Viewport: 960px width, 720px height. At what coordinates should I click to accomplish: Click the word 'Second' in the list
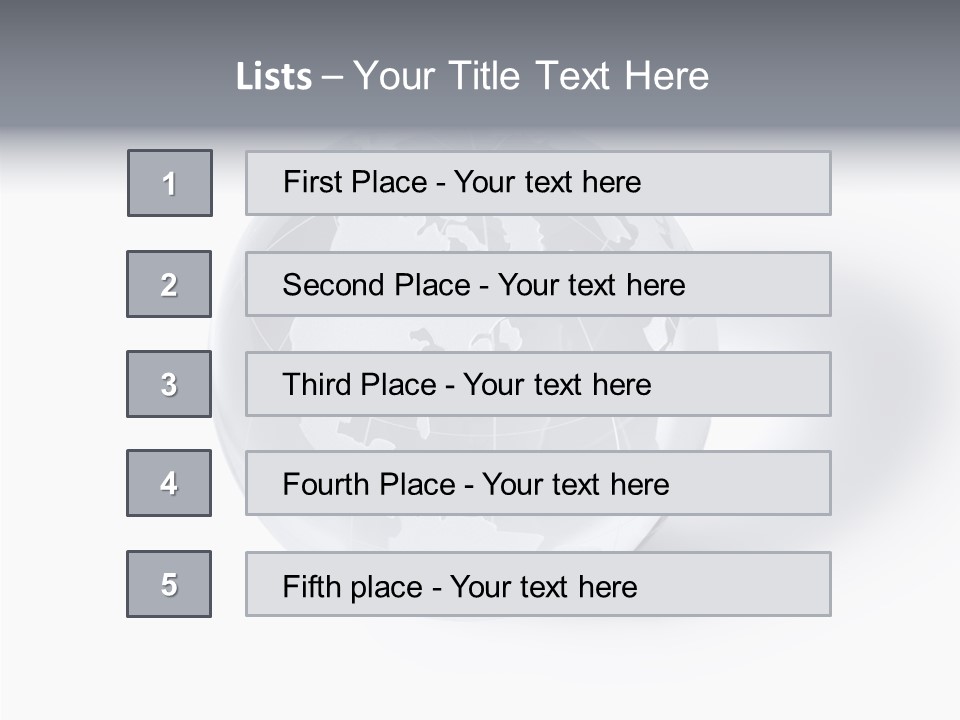(334, 285)
